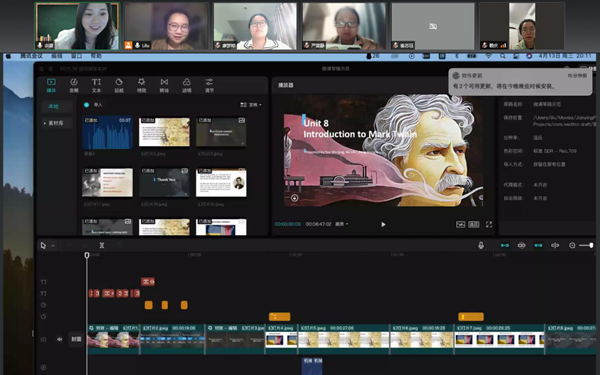Click the 导入 import button

point(93,104)
